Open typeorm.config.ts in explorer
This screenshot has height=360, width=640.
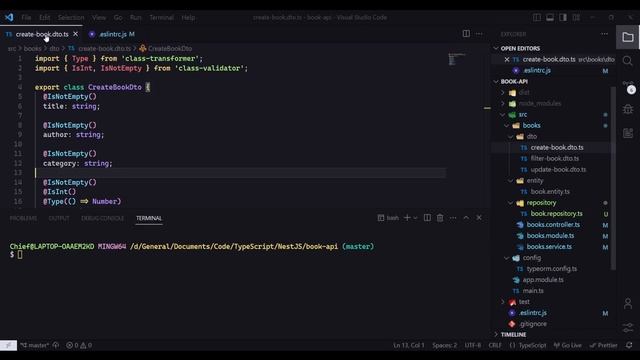click(x=551, y=269)
